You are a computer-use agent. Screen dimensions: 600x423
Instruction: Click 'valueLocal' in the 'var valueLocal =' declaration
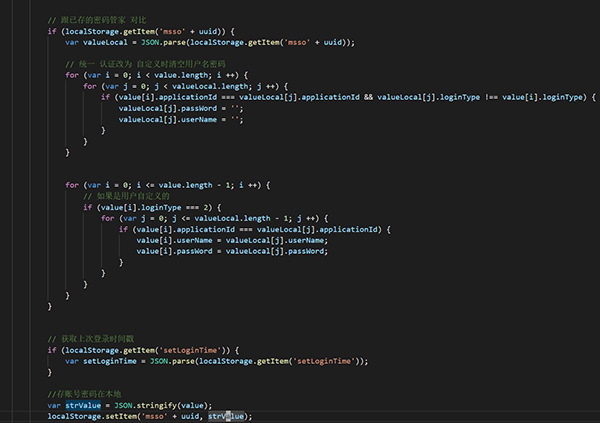[105, 42]
